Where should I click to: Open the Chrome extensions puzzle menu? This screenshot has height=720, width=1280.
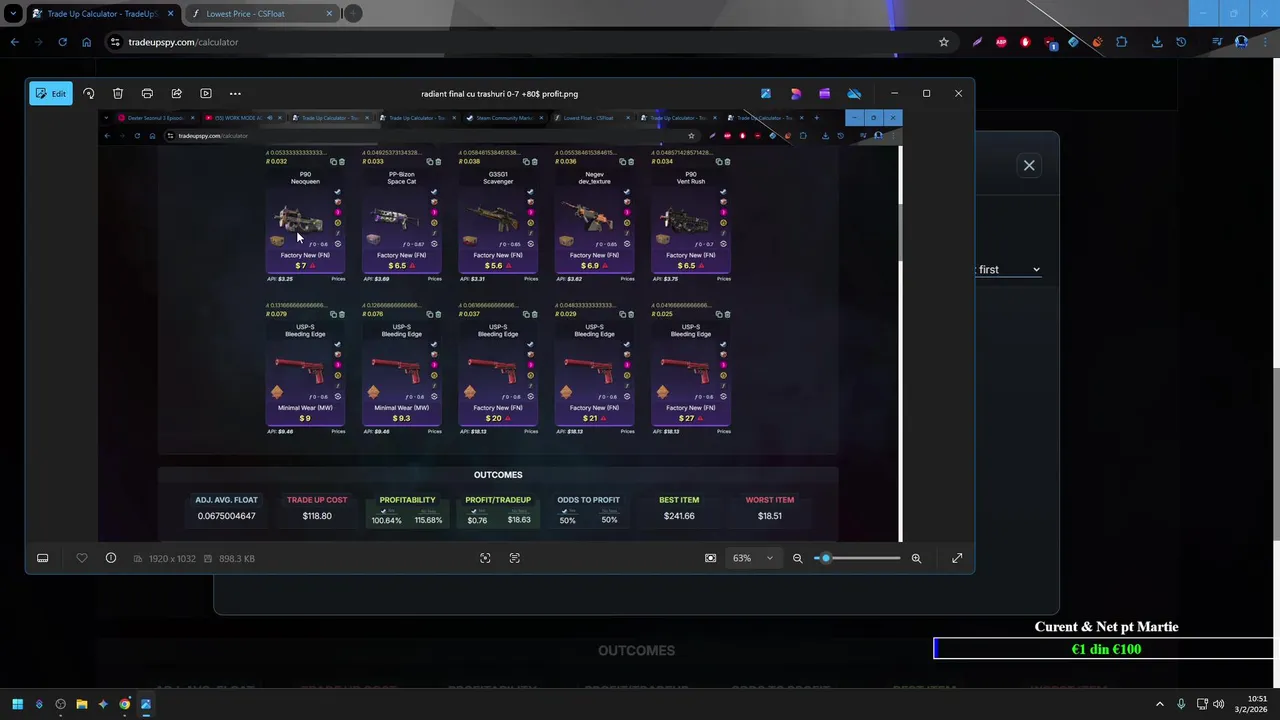pyautogui.click(x=1121, y=42)
